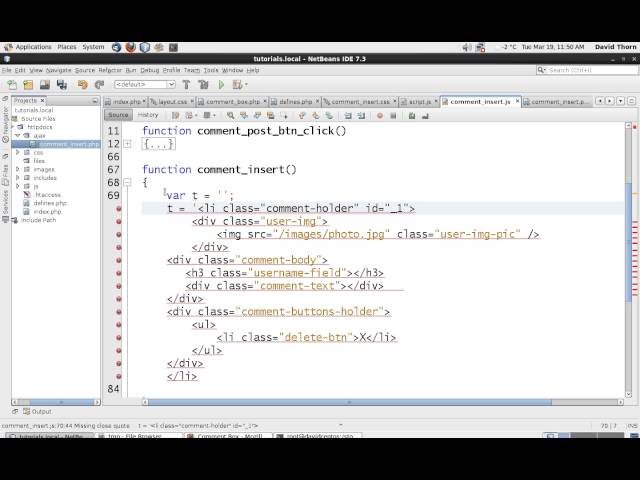The image size is (640, 480).
Task: Toggle the History view button
Action: (148, 116)
